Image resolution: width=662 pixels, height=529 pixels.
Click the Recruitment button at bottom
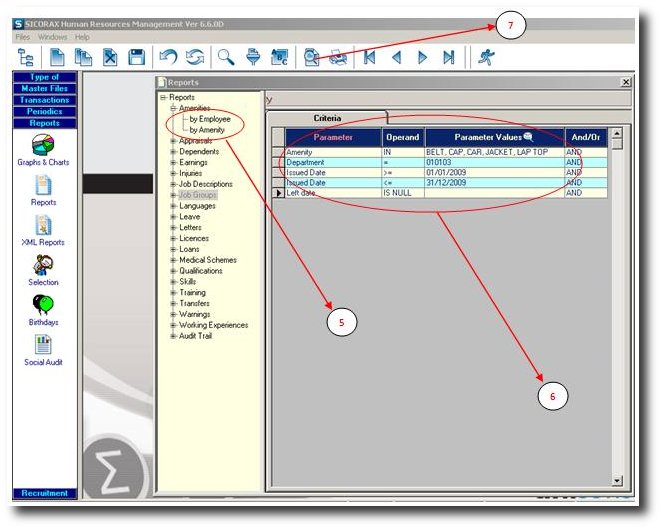[x=45, y=493]
